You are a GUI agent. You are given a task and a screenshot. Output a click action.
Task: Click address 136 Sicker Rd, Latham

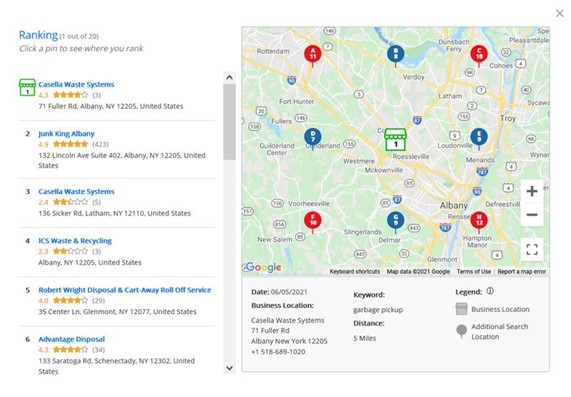coord(115,213)
